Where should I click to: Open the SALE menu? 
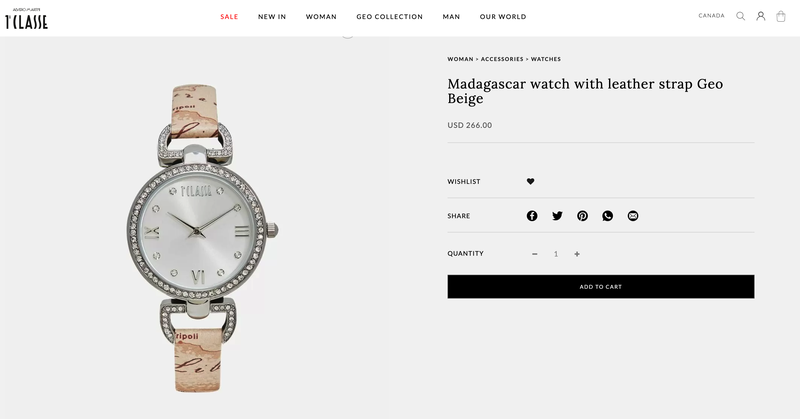[x=229, y=17]
